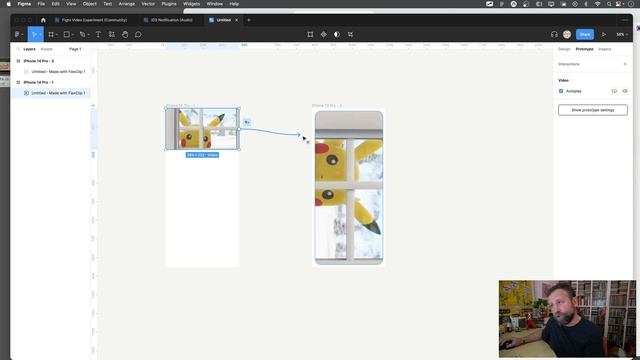Select the Move tool
Screen dimensions: 640x360
[x=34, y=35]
